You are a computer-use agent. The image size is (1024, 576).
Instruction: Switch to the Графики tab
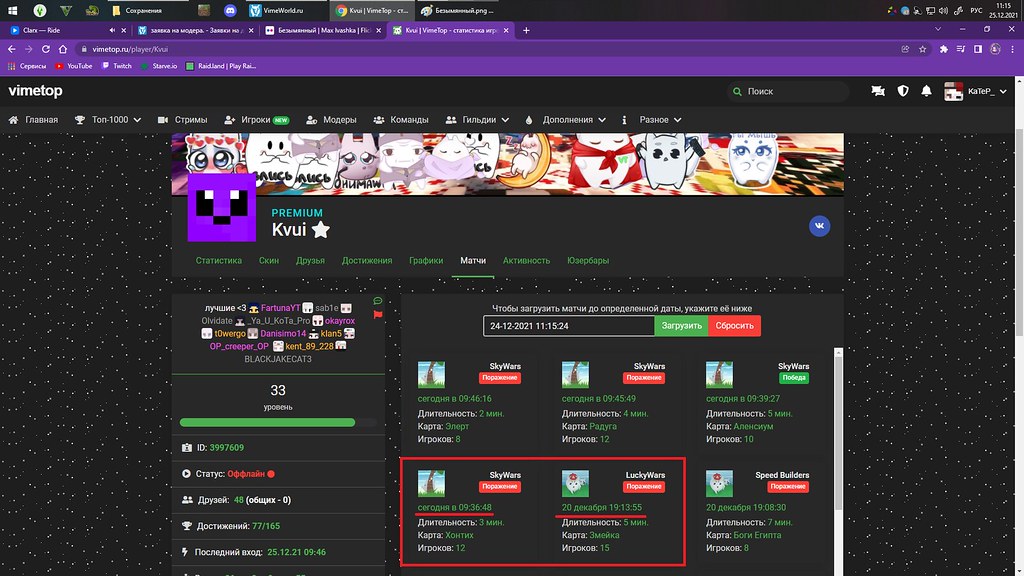coord(426,260)
